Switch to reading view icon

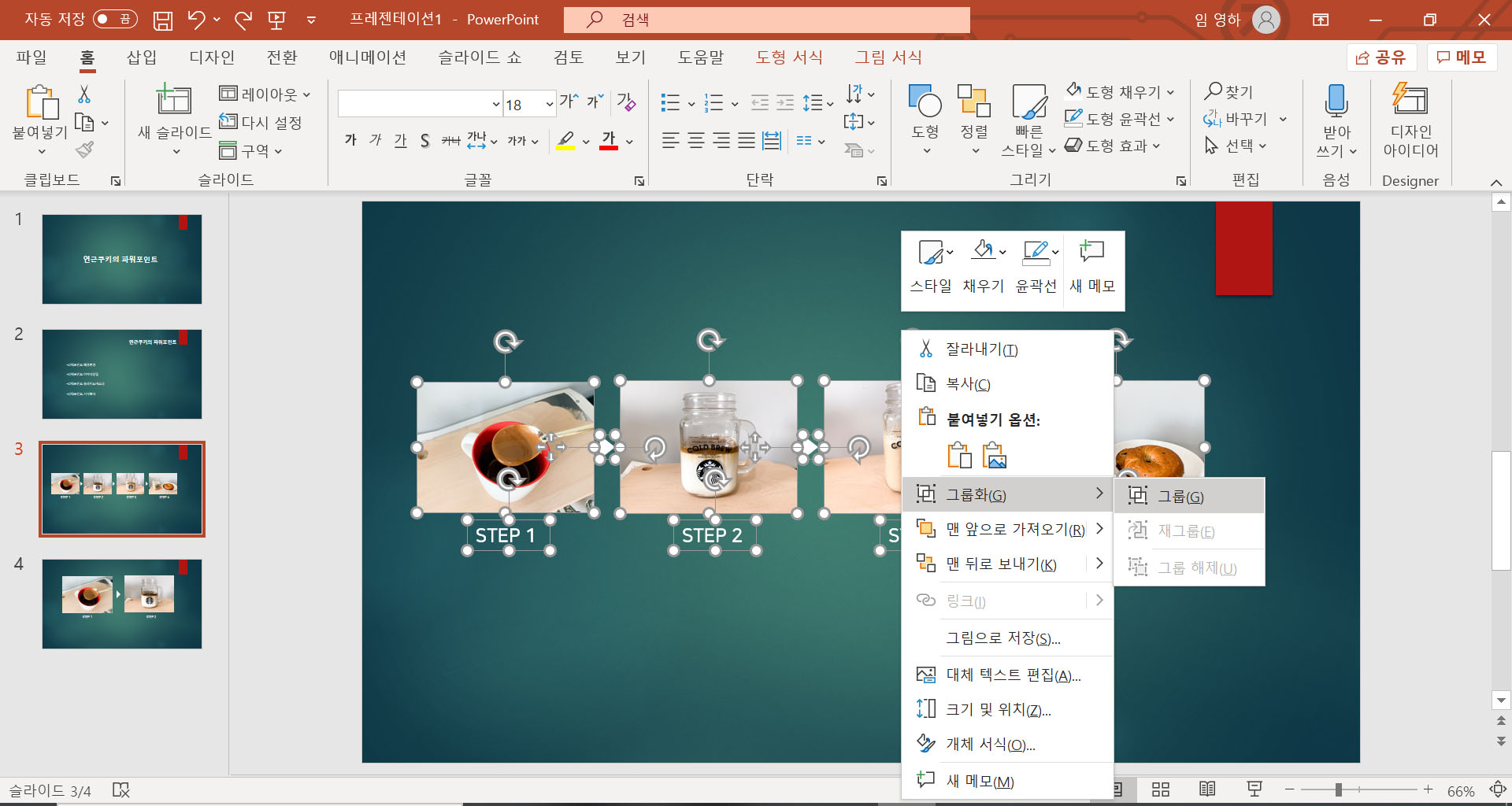click(1207, 789)
